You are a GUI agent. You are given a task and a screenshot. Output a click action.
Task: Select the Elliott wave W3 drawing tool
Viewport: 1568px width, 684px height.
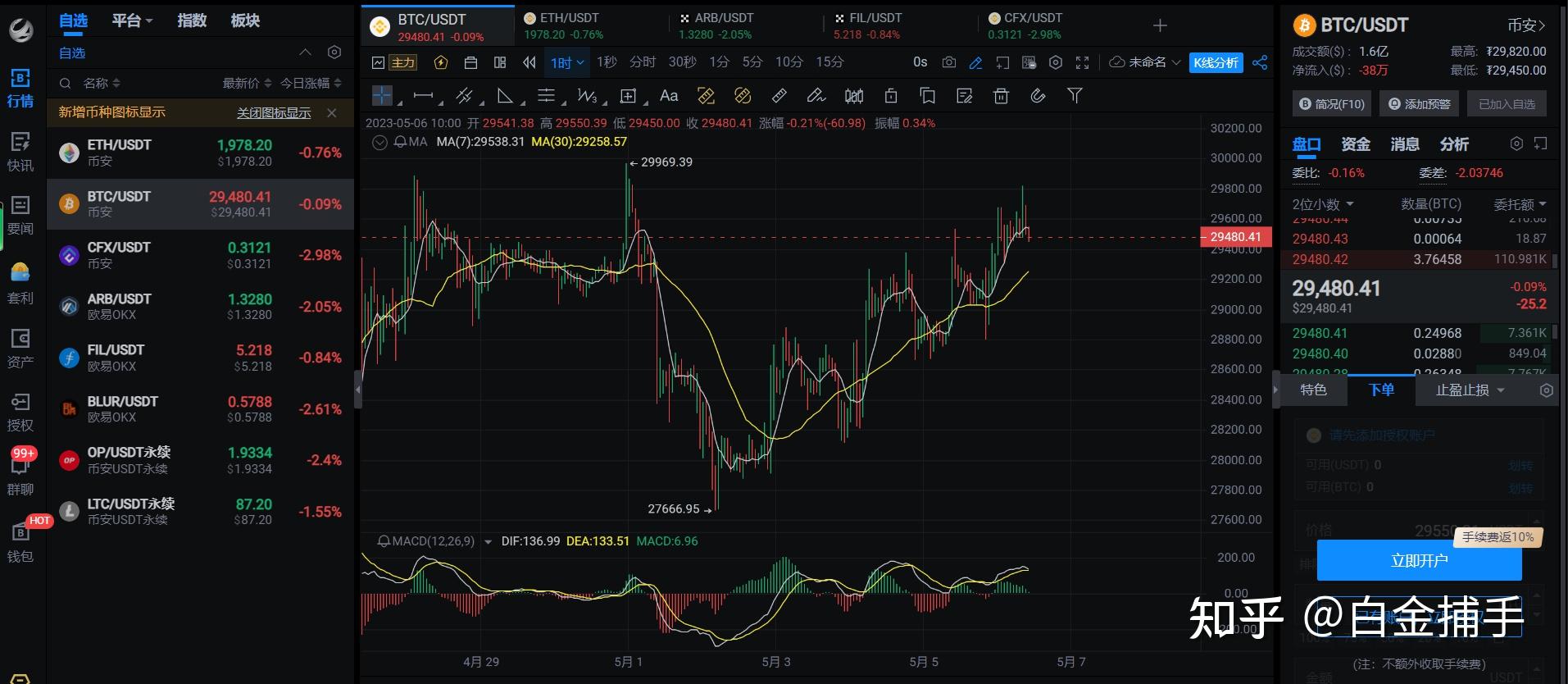[587, 96]
